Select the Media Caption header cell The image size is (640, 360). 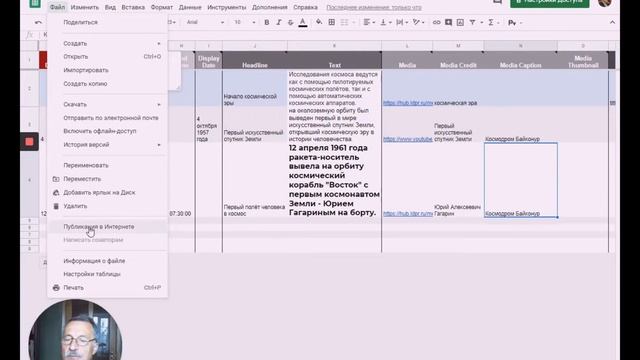pyautogui.click(x=520, y=60)
